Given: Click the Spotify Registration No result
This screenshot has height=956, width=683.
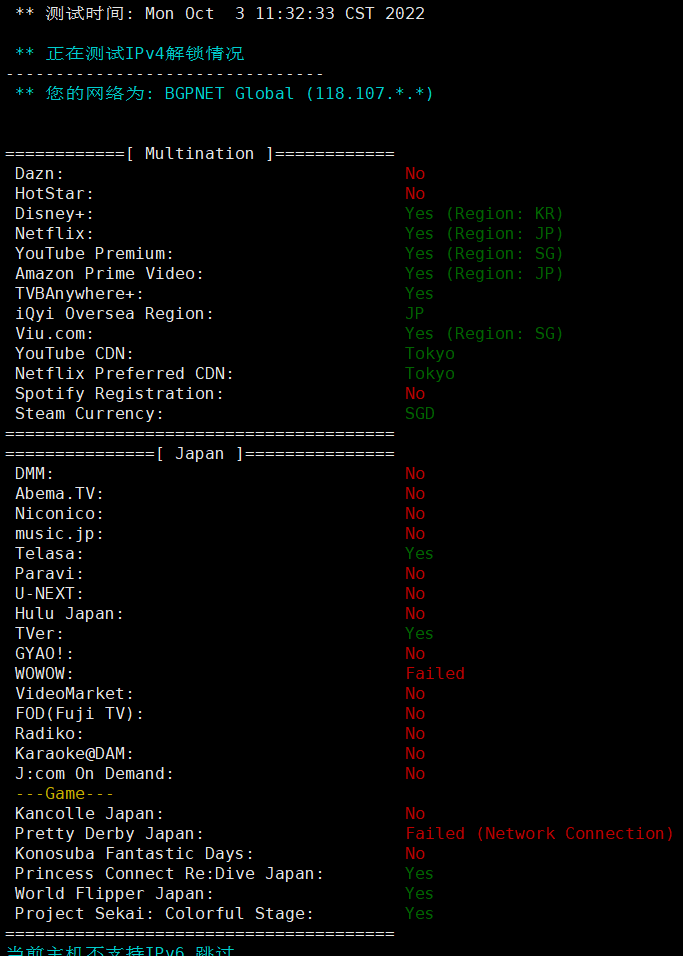Looking at the screenshot, I should pos(415,394).
